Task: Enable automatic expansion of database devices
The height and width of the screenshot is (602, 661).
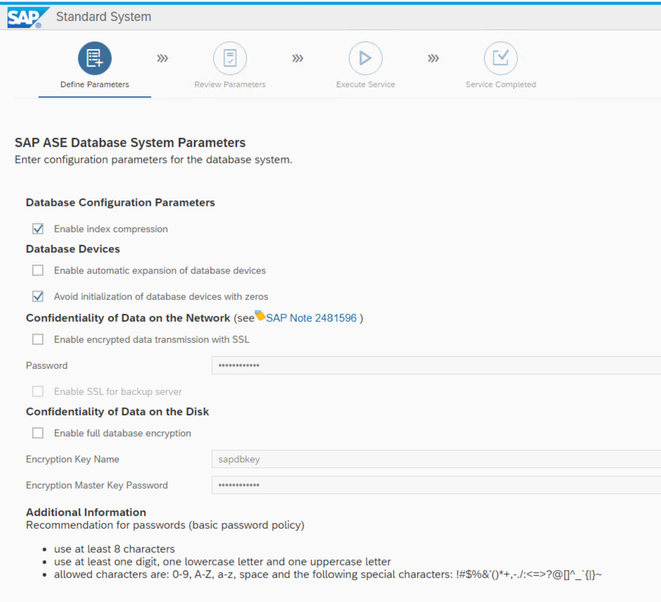Action: [x=38, y=270]
